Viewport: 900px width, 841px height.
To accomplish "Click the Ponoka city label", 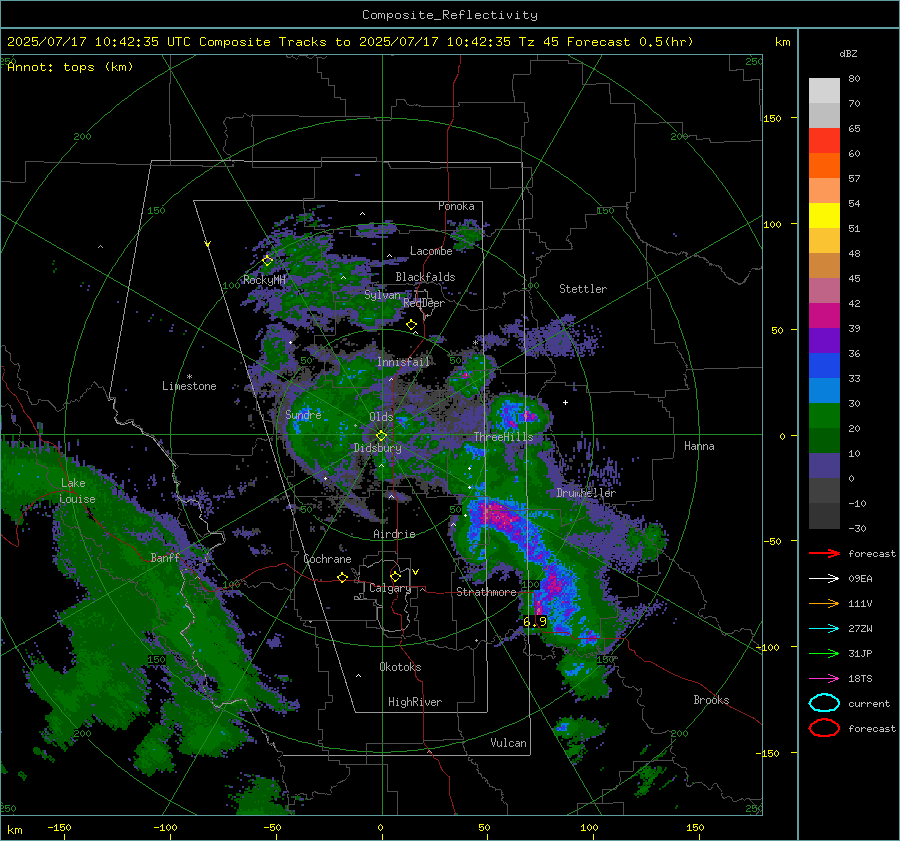I will coord(456,206).
